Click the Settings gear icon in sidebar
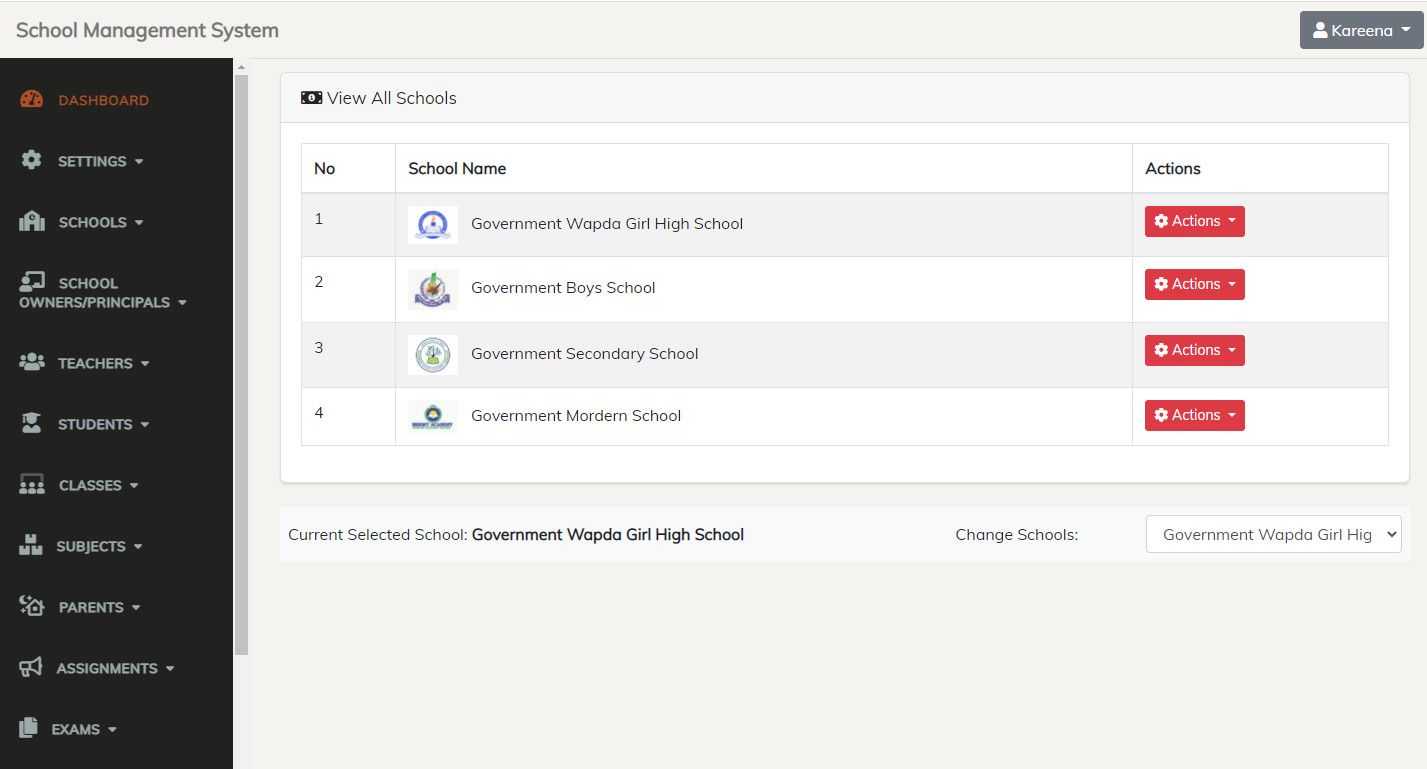 pos(32,160)
